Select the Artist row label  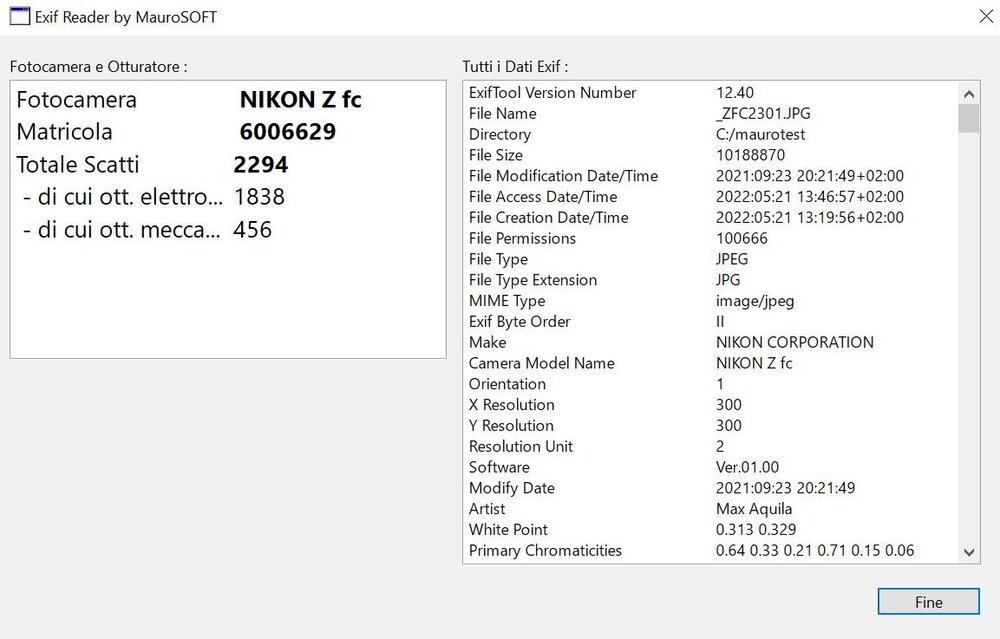[487, 509]
